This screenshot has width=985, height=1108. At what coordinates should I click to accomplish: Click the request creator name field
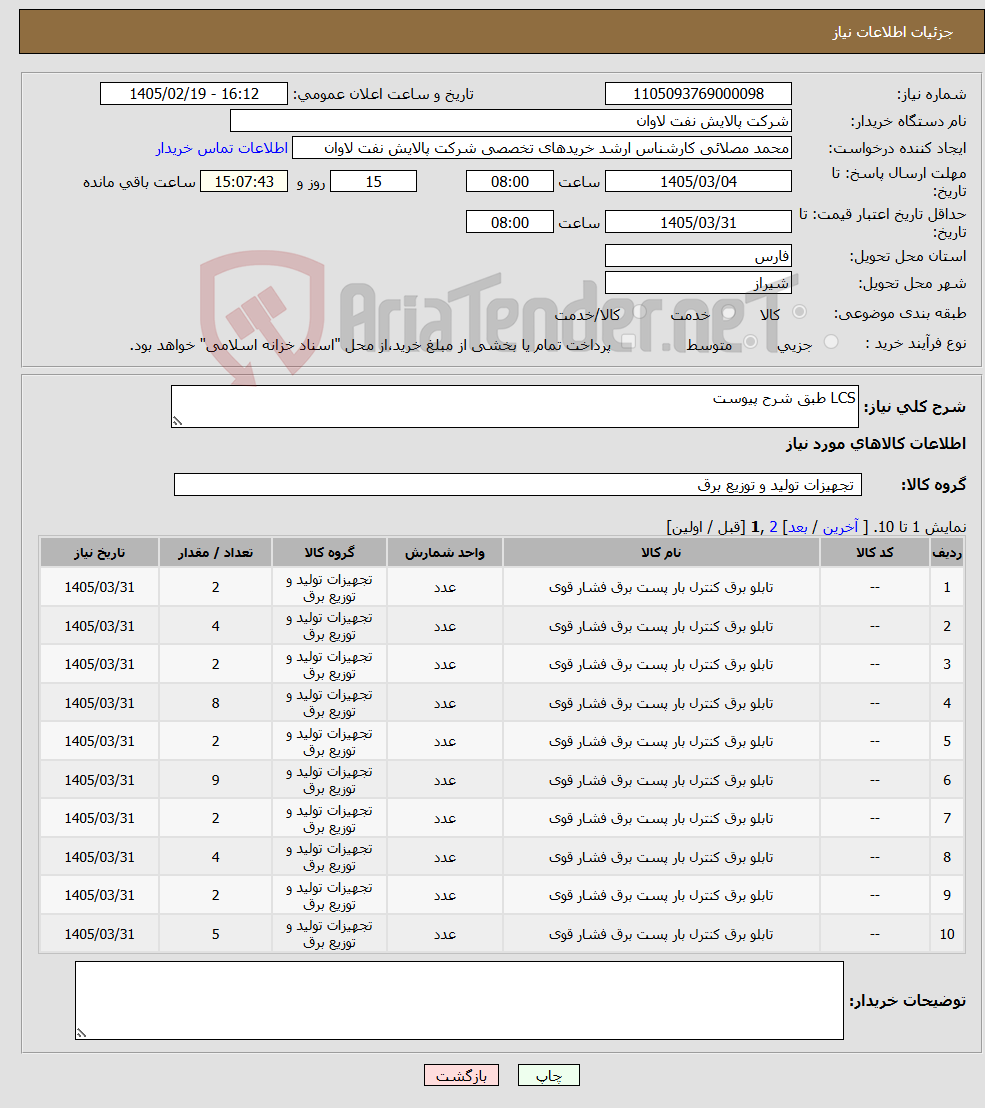(x=541, y=148)
